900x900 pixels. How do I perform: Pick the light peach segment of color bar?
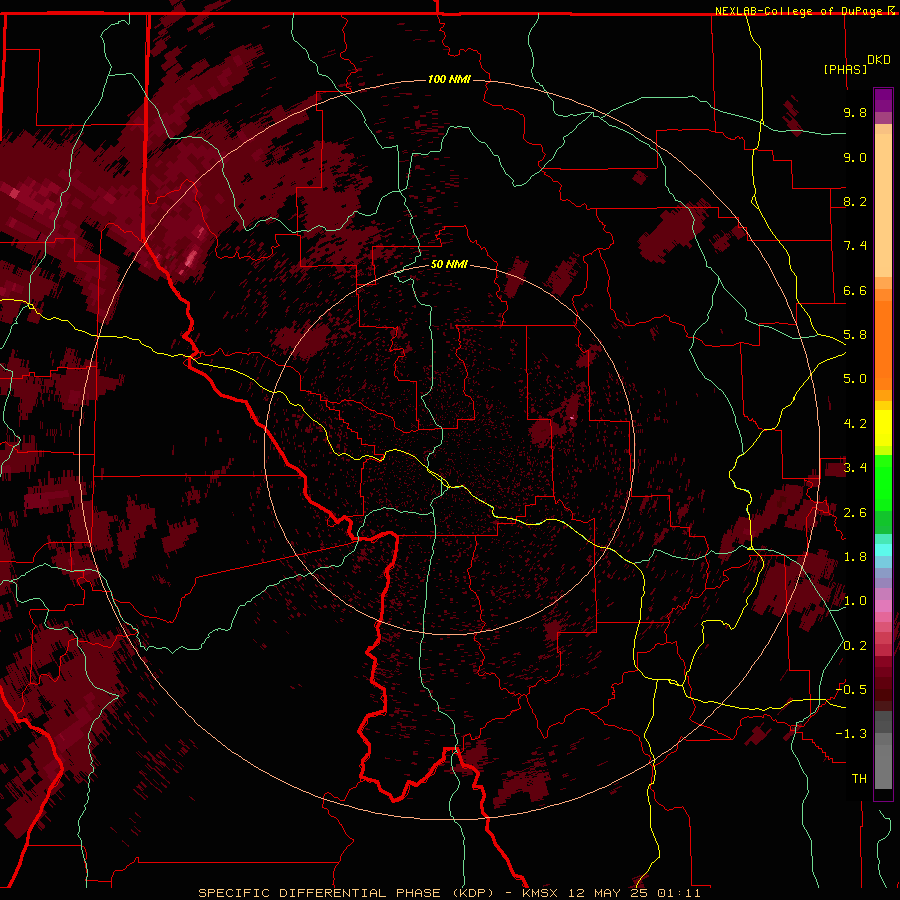pos(883,205)
